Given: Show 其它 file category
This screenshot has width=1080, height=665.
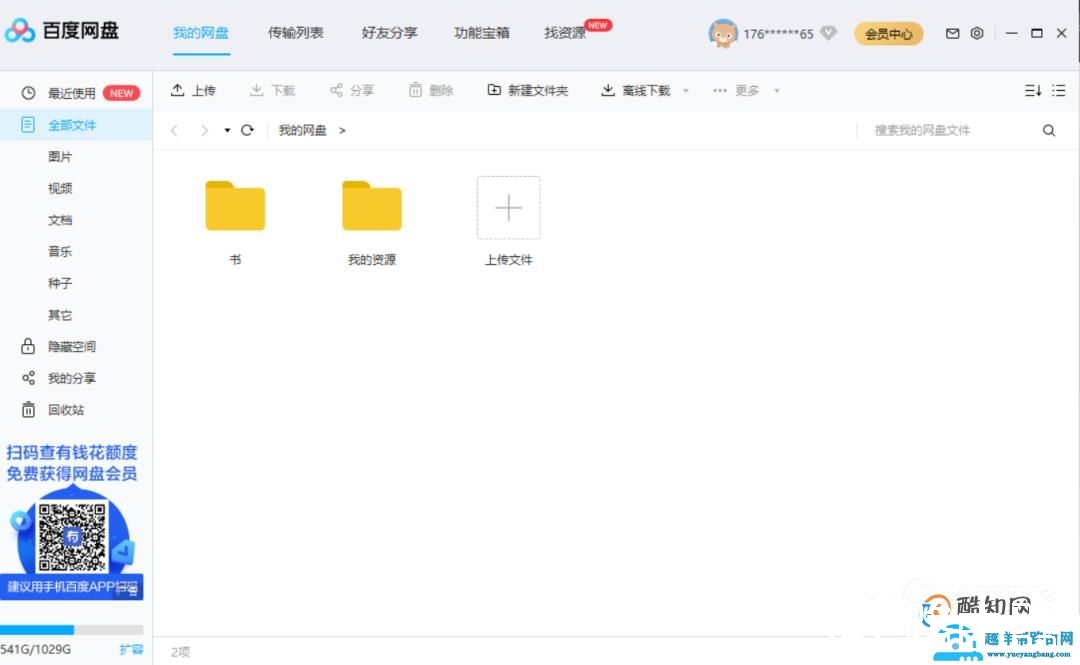Looking at the screenshot, I should pyautogui.click(x=60, y=315).
